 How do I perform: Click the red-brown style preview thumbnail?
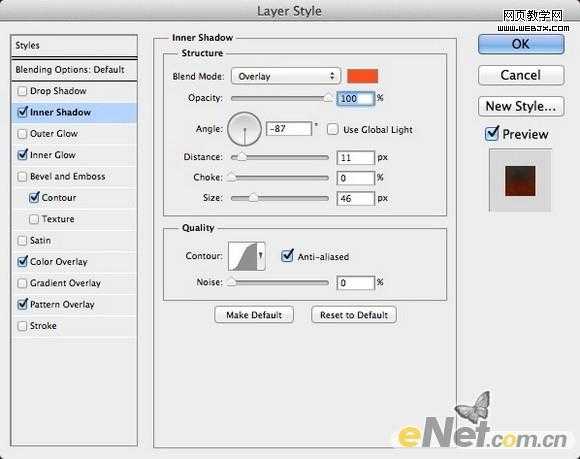pyautogui.click(x=520, y=180)
